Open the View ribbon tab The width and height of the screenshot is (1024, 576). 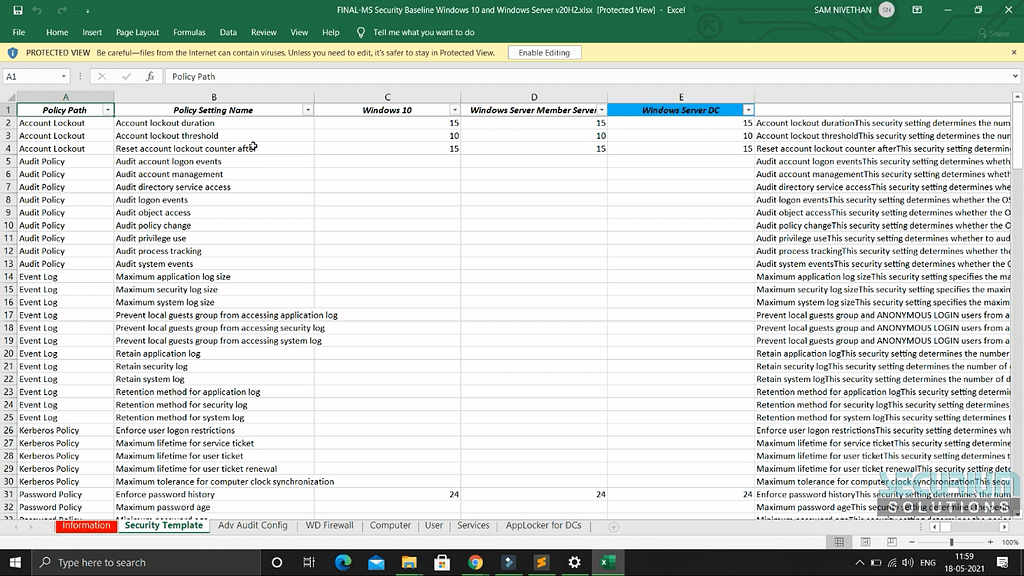(x=299, y=32)
